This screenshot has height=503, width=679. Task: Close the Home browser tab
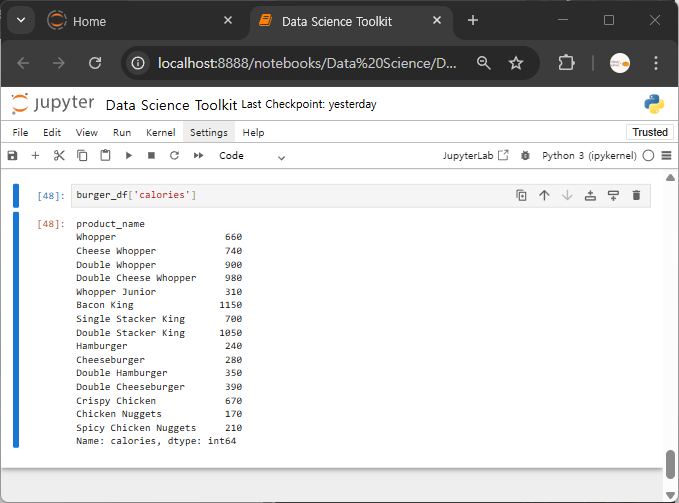228,20
